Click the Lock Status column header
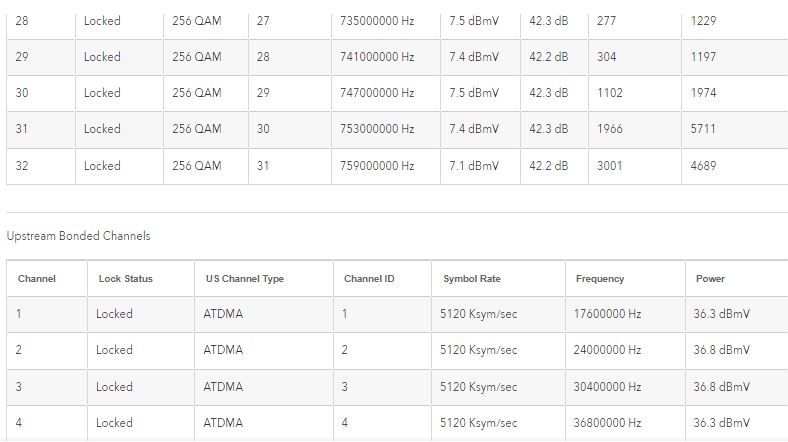The image size is (788, 442). click(x=125, y=279)
